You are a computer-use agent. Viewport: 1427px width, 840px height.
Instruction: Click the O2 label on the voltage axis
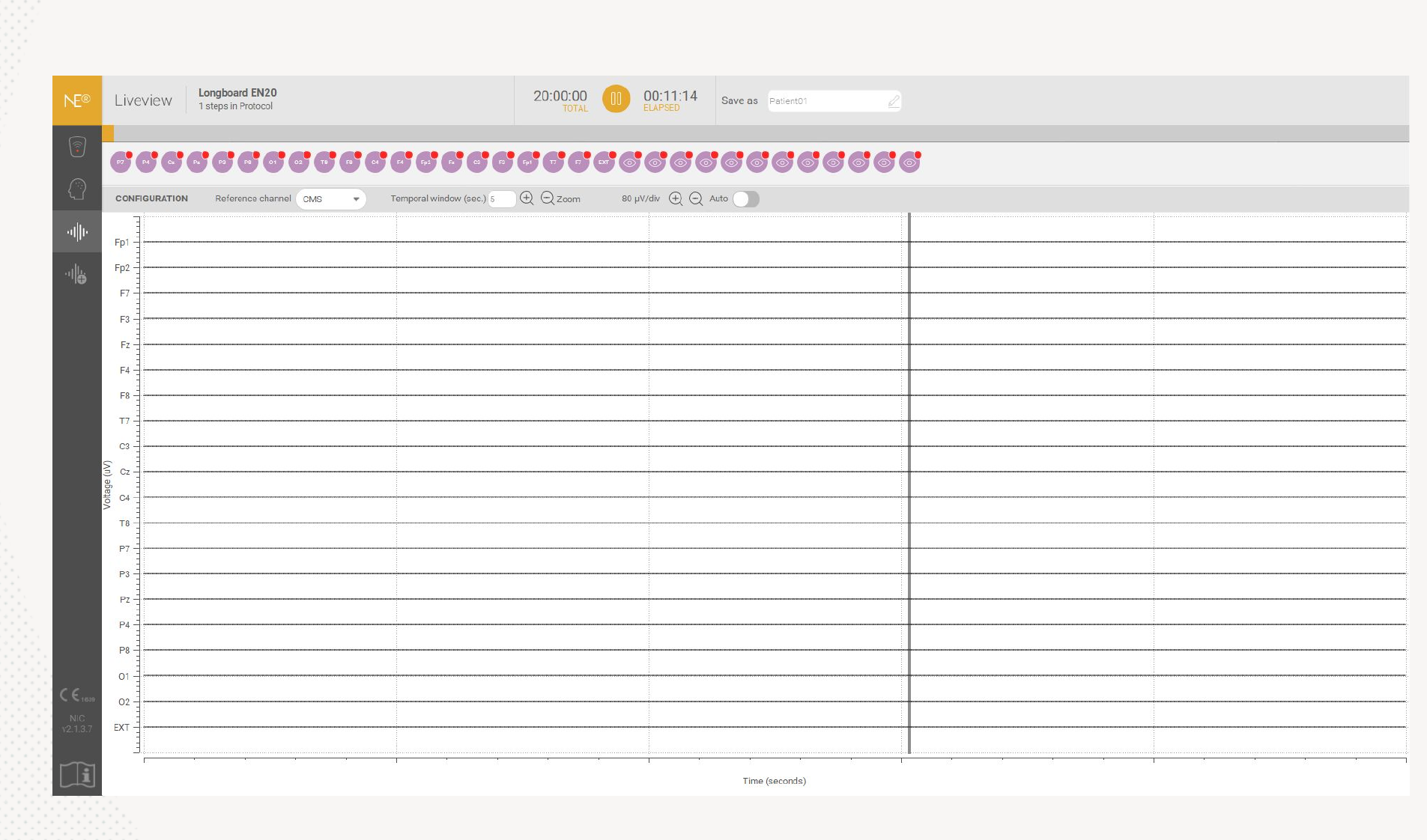pos(124,702)
